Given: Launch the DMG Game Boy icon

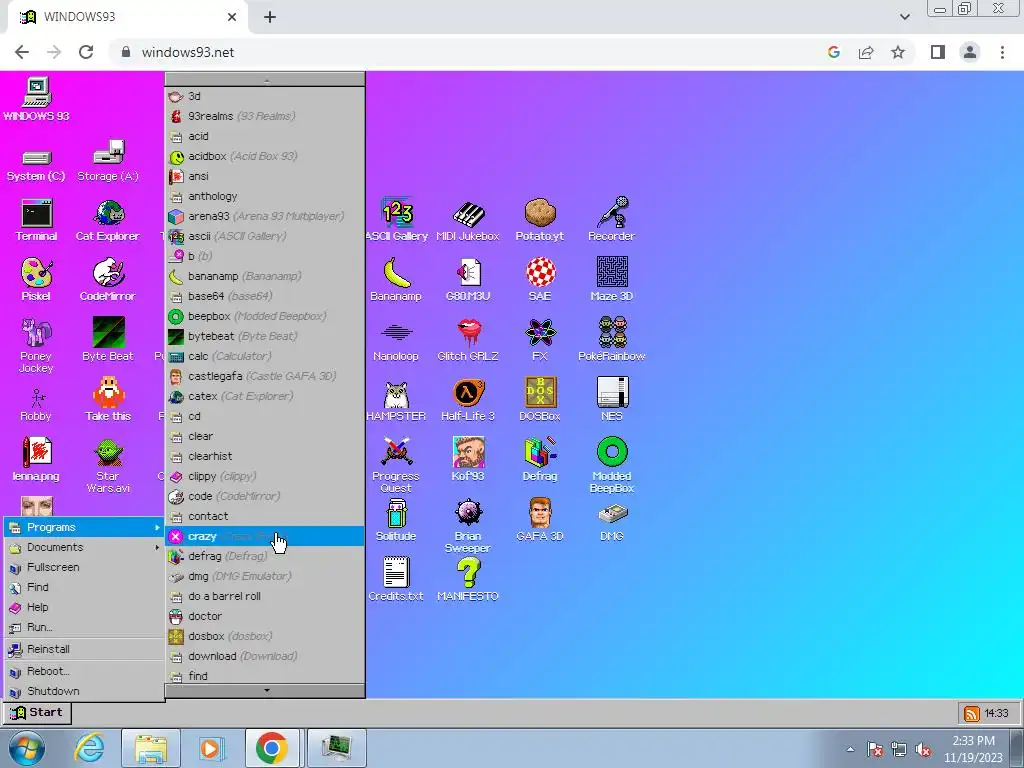Looking at the screenshot, I should click(x=612, y=520).
